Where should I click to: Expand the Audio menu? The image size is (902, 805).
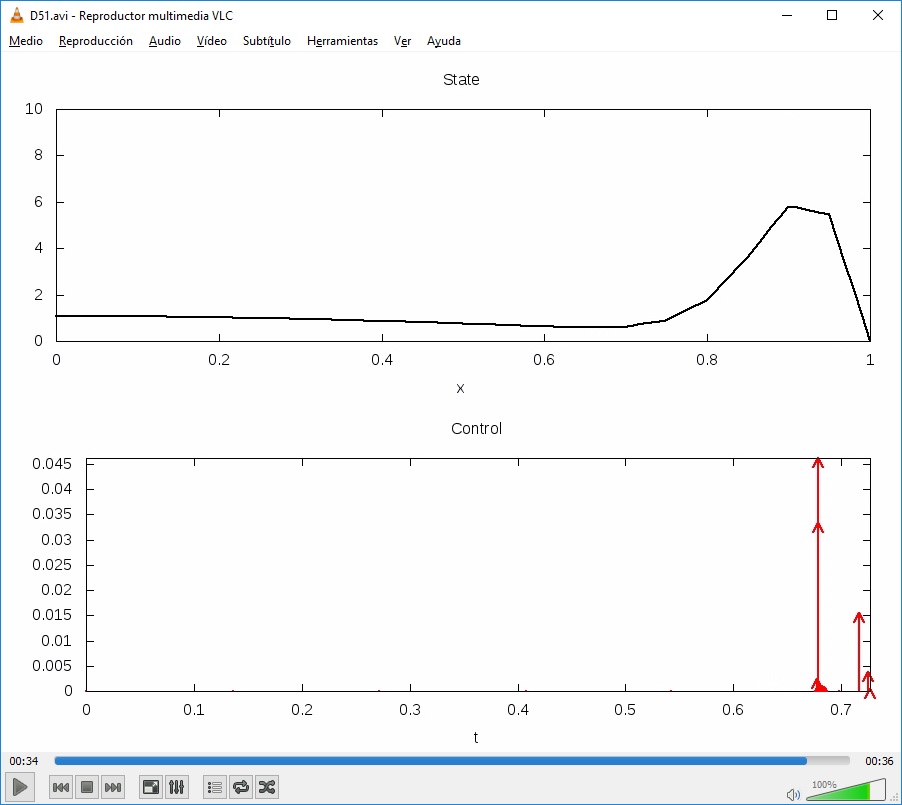tap(164, 41)
